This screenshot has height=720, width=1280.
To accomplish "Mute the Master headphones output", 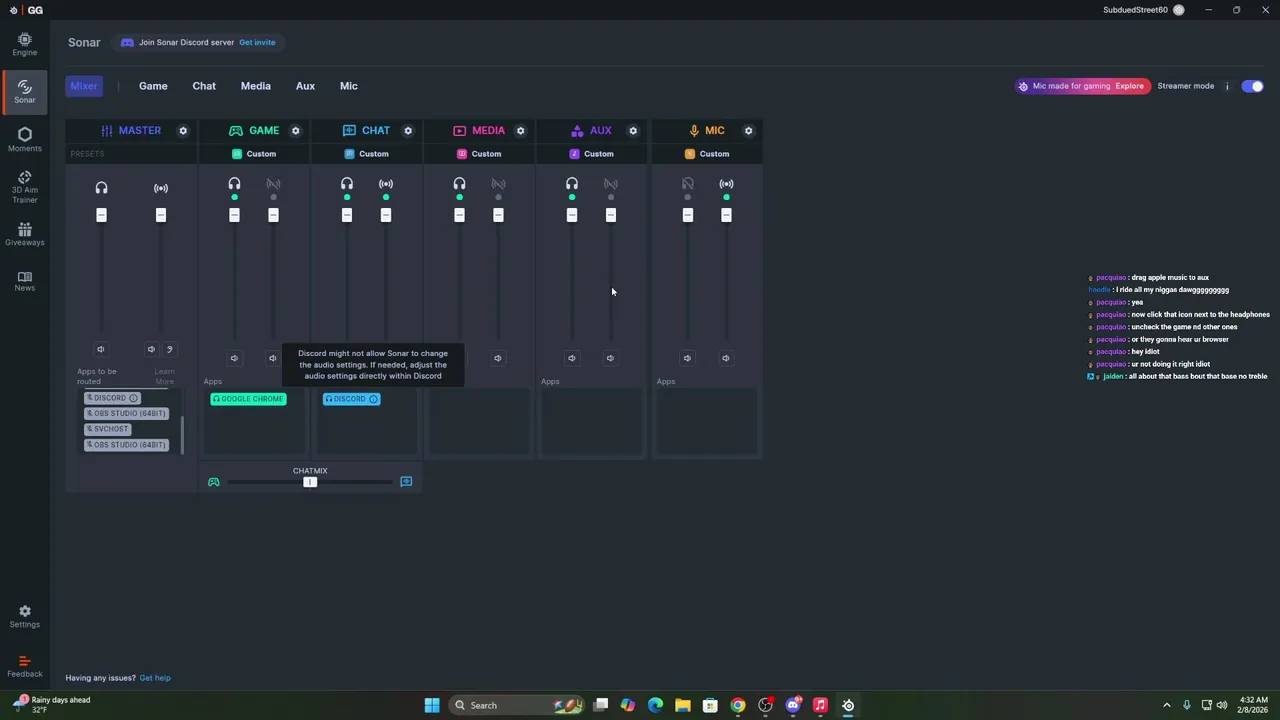I will coord(100,349).
